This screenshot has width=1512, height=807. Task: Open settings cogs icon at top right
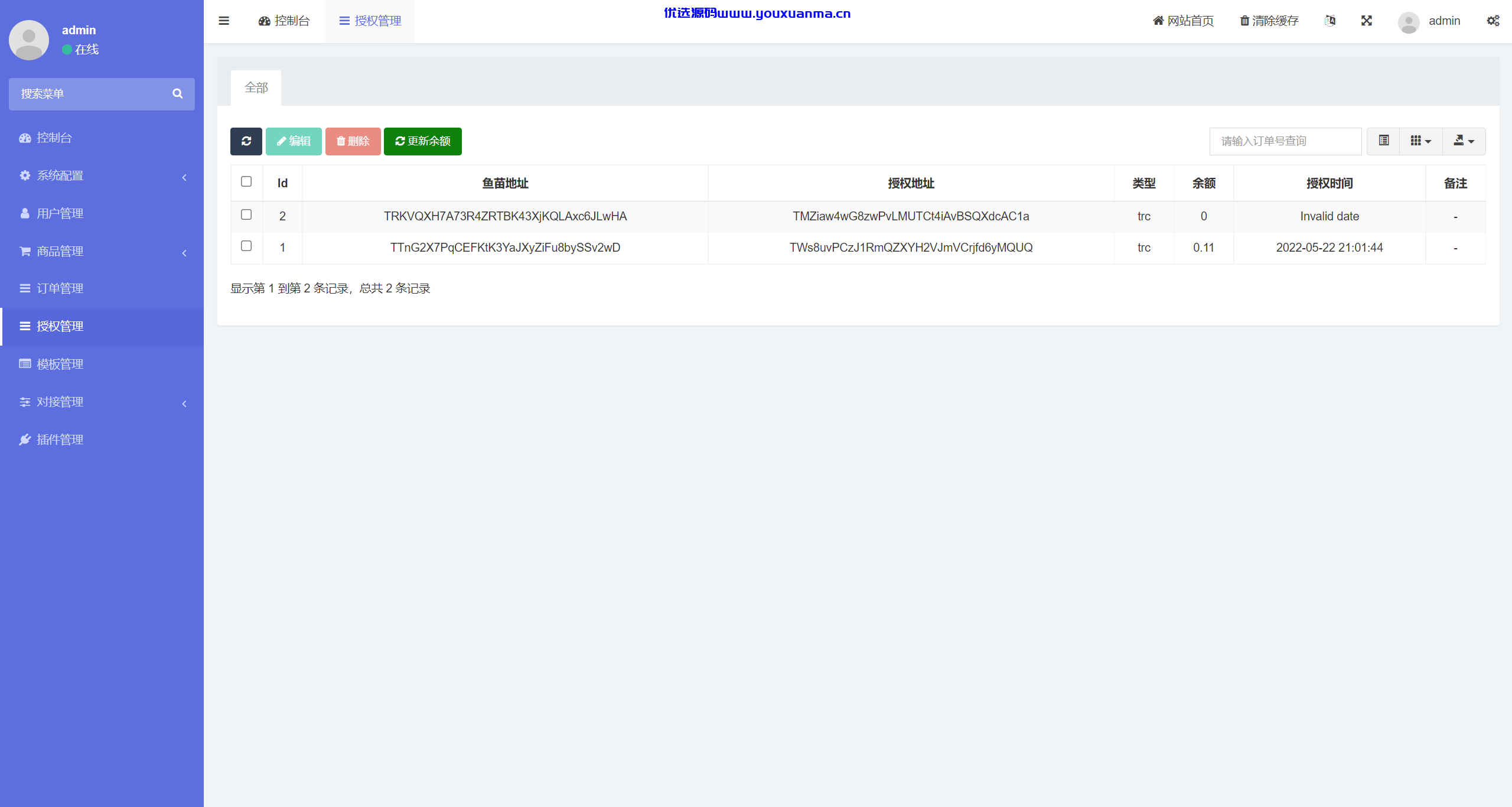pyautogui.click(x=1493, y=21)
